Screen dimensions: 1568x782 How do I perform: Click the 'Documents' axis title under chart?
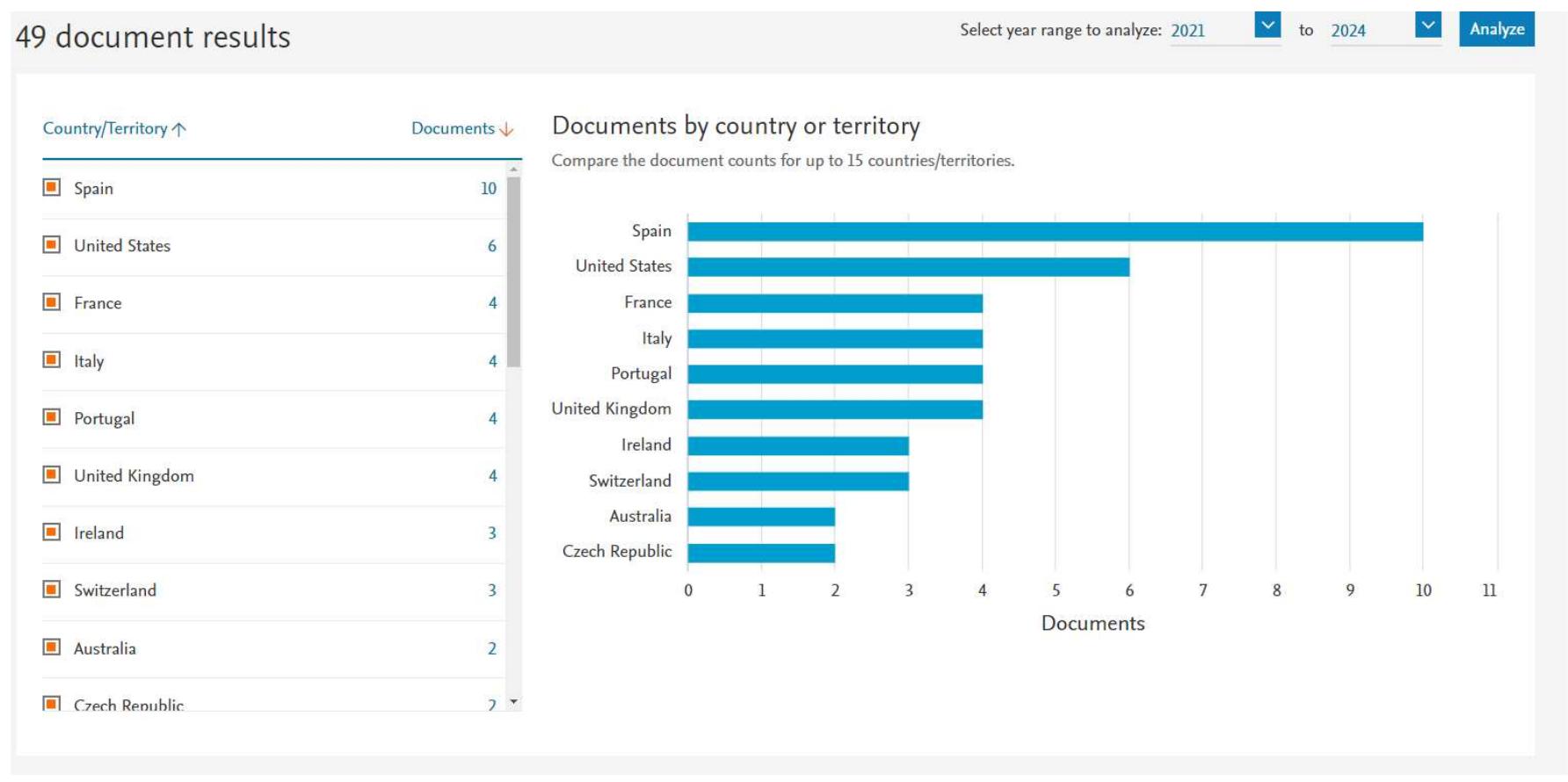tap(1093, 623)
